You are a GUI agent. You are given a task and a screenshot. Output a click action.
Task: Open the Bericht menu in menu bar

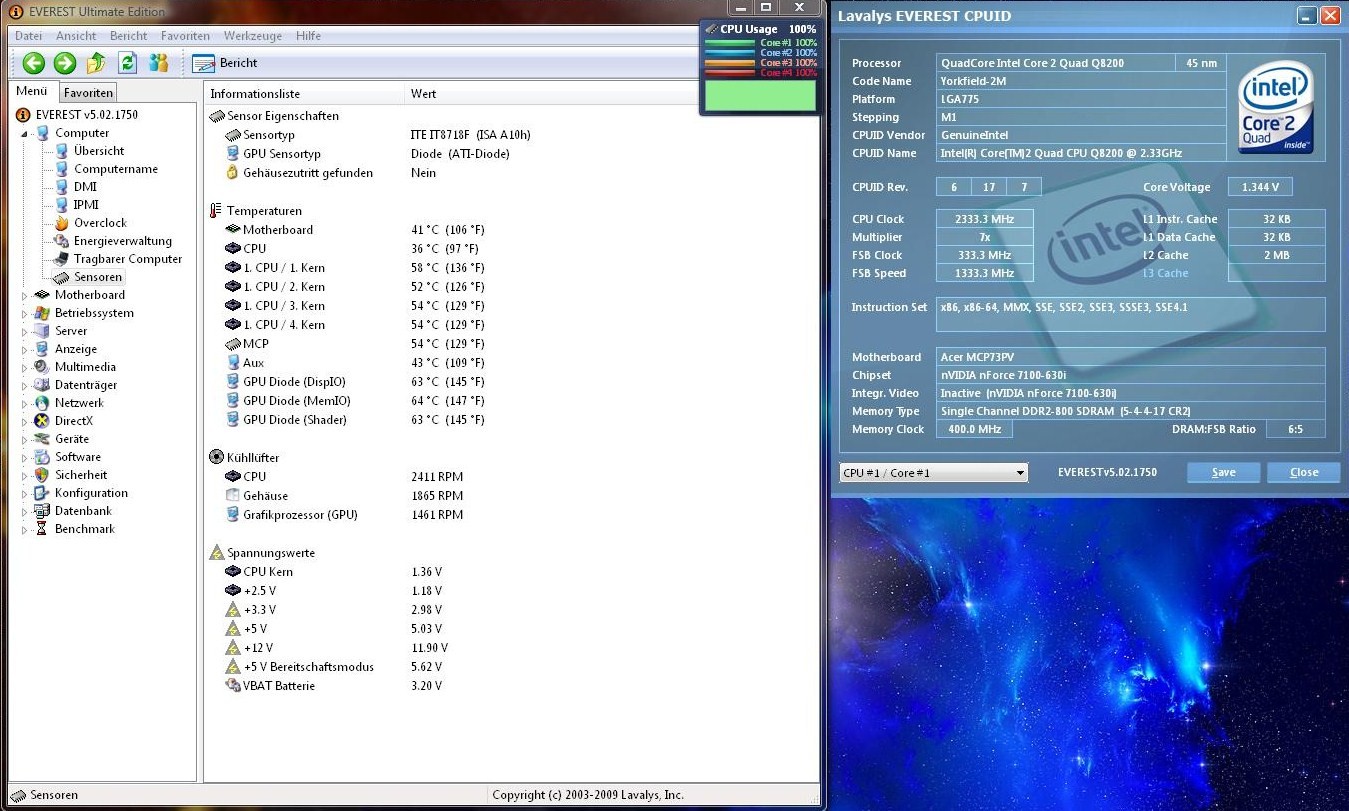[x=129, y=35]
